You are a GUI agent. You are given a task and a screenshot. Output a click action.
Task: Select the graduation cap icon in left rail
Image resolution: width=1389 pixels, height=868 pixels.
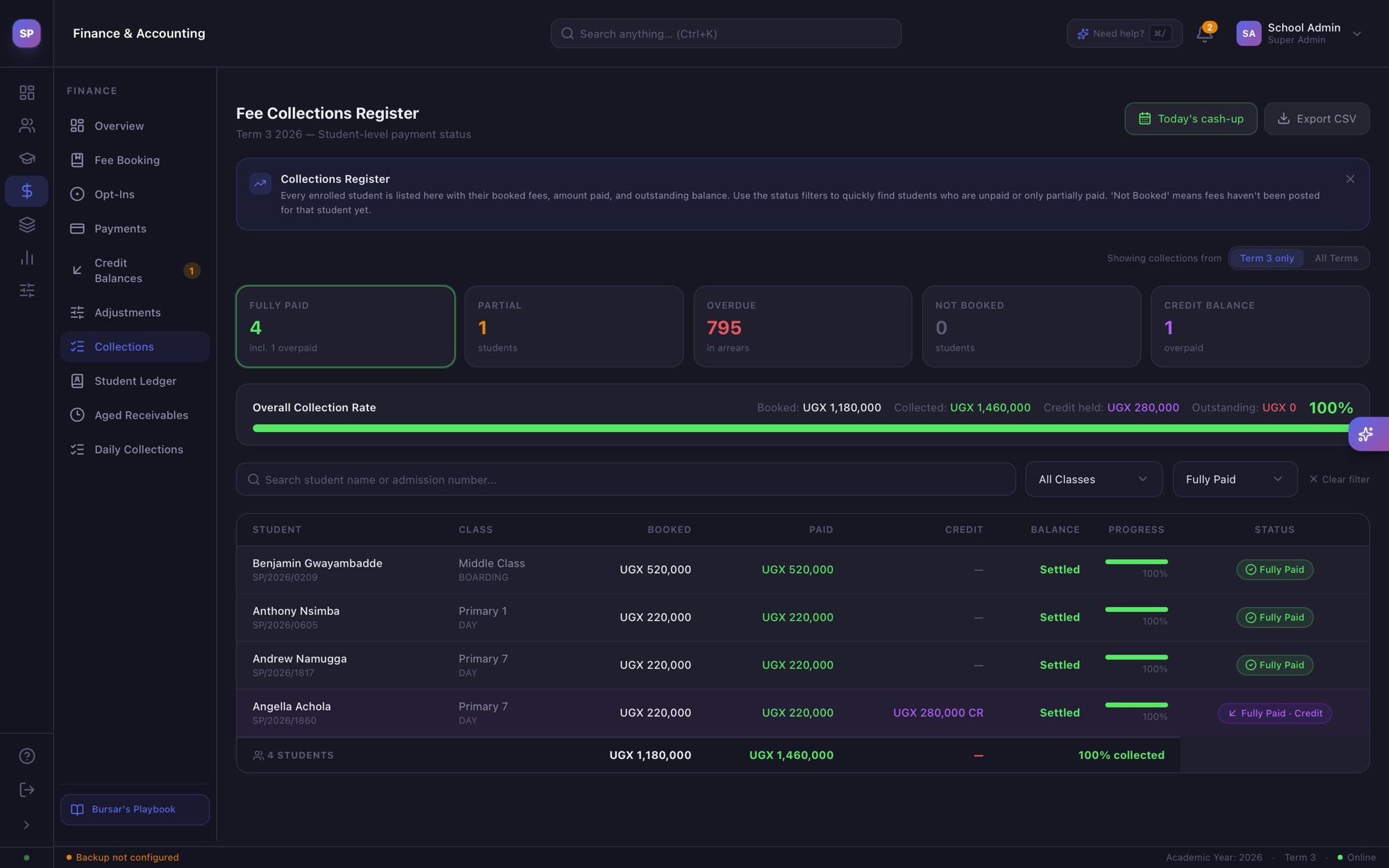26,158
